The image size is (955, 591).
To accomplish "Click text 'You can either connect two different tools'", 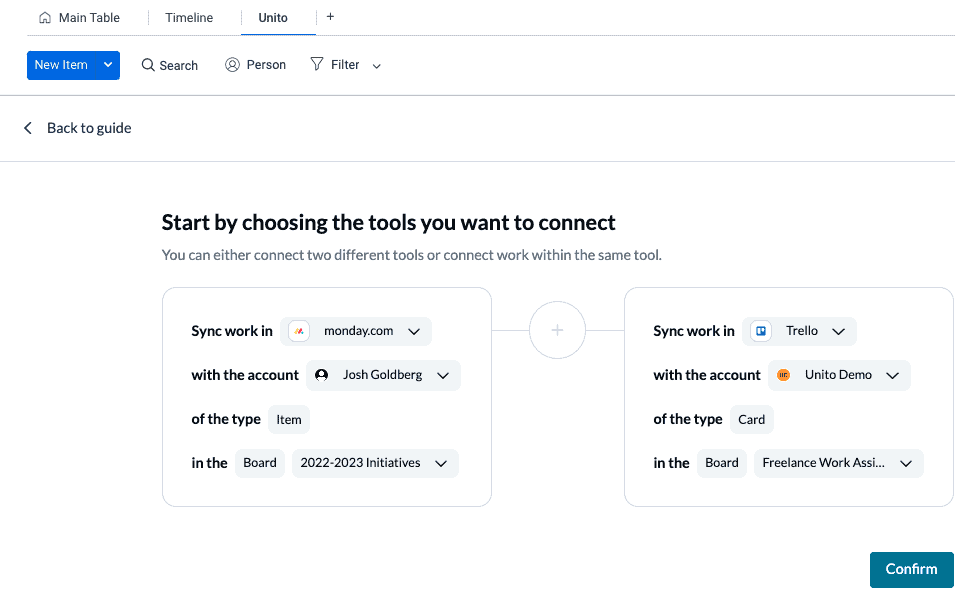I will [x=412, y=255].
